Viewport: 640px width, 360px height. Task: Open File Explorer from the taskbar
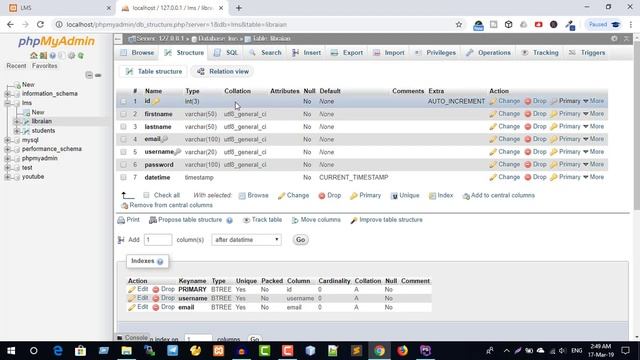(x=127, y=351)
